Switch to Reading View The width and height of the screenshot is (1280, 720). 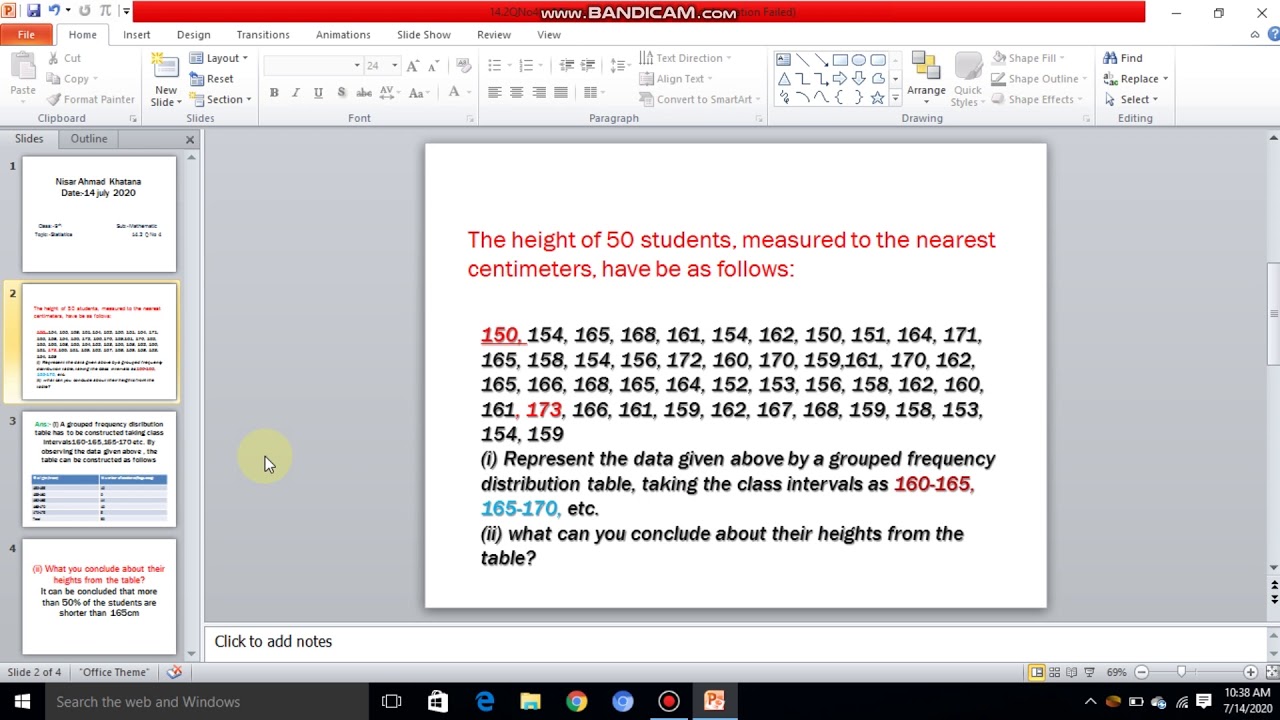pyautogui.click(x=1071, y=672)
